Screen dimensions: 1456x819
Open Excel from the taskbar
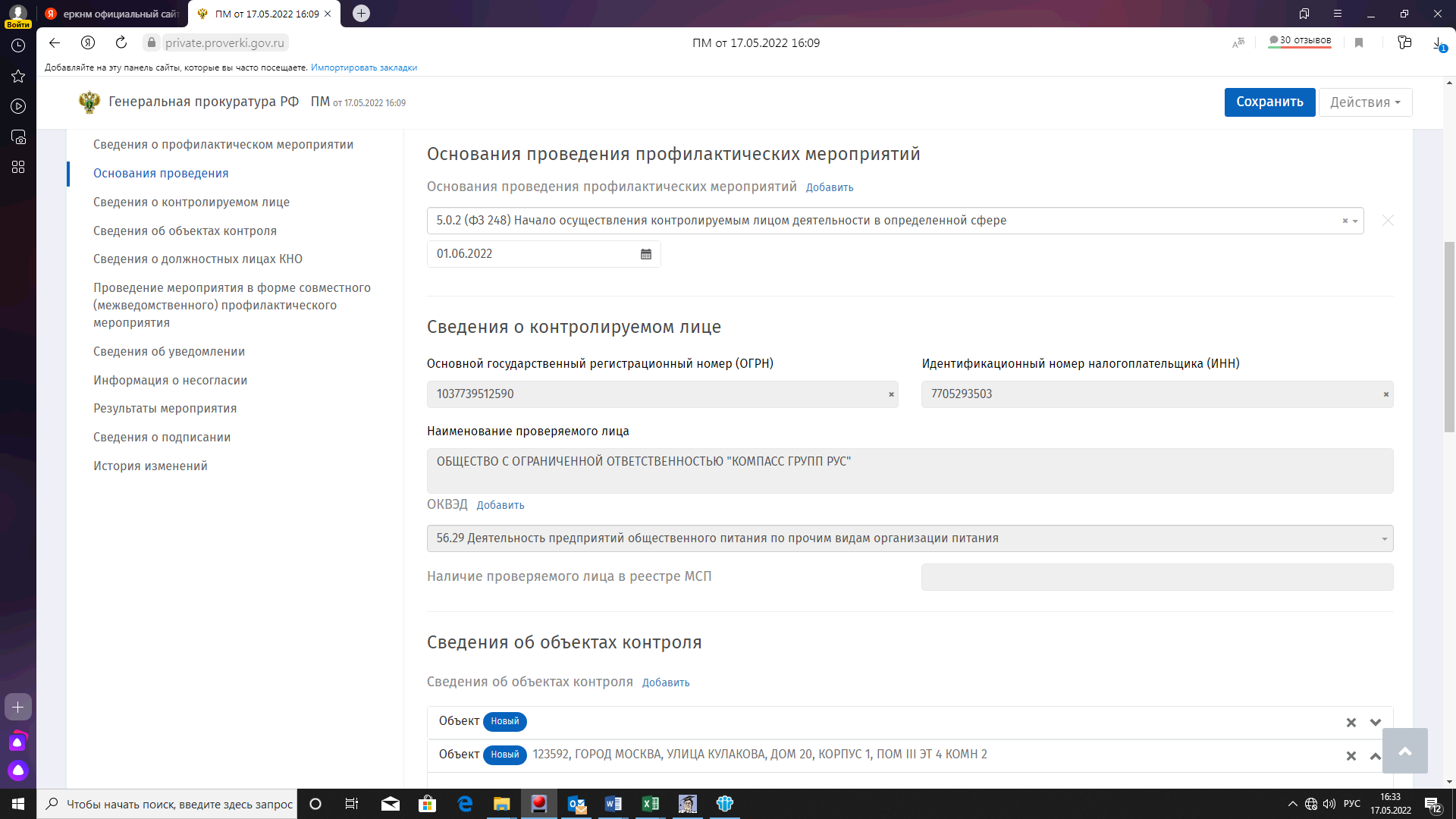(x=651, y=804)
